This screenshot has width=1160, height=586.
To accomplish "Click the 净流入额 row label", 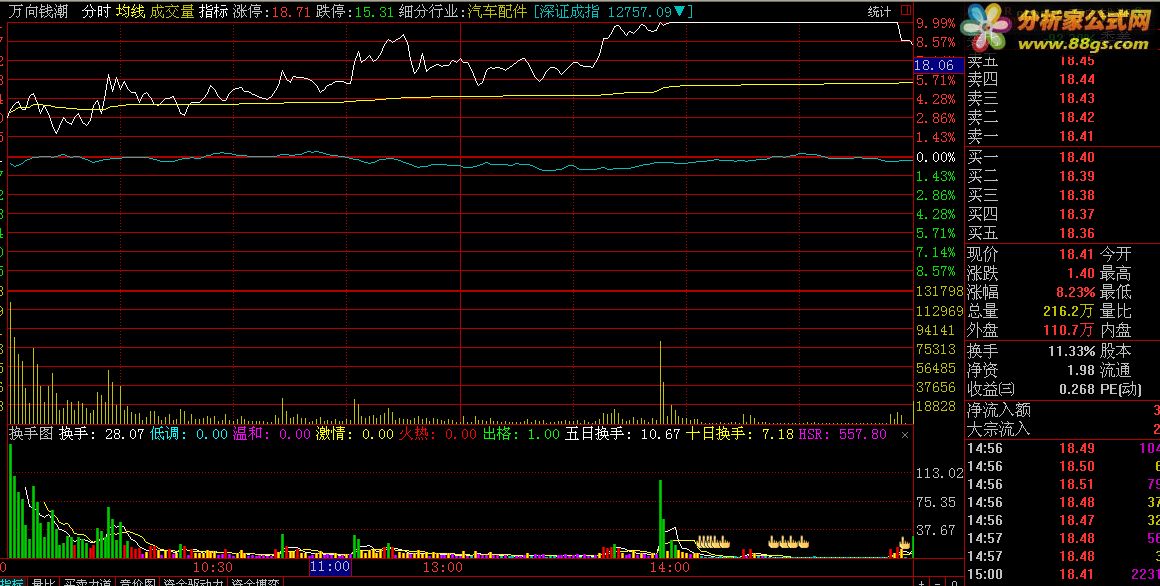I will click(999, 409).
